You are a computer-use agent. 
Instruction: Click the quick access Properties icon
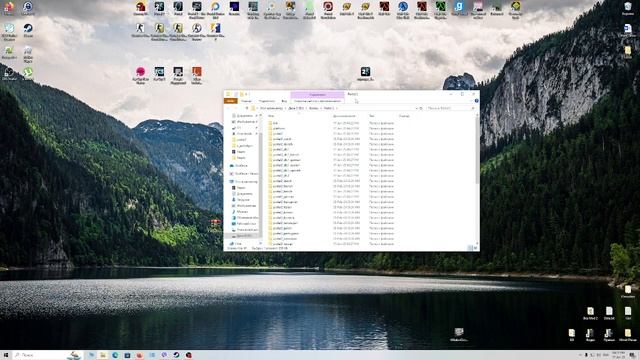point(236,94)
